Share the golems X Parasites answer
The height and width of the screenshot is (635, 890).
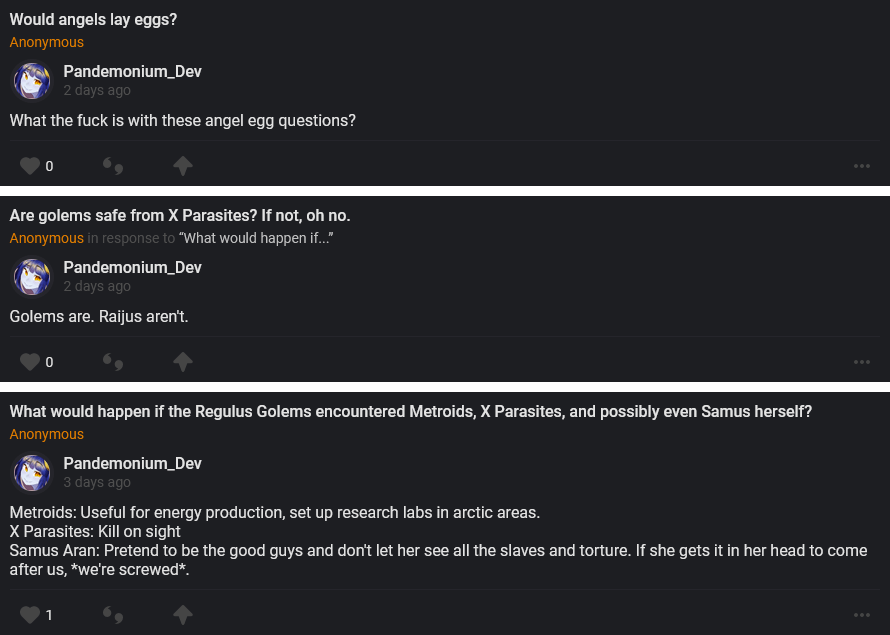coord(182,362)
